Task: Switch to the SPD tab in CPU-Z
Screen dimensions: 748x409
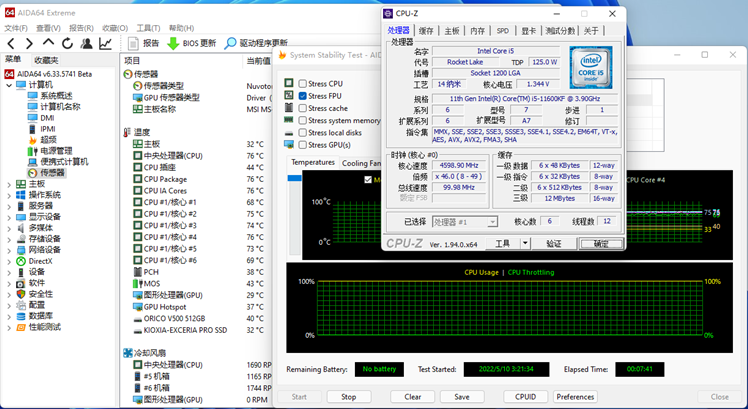Action: pos(502,31)
